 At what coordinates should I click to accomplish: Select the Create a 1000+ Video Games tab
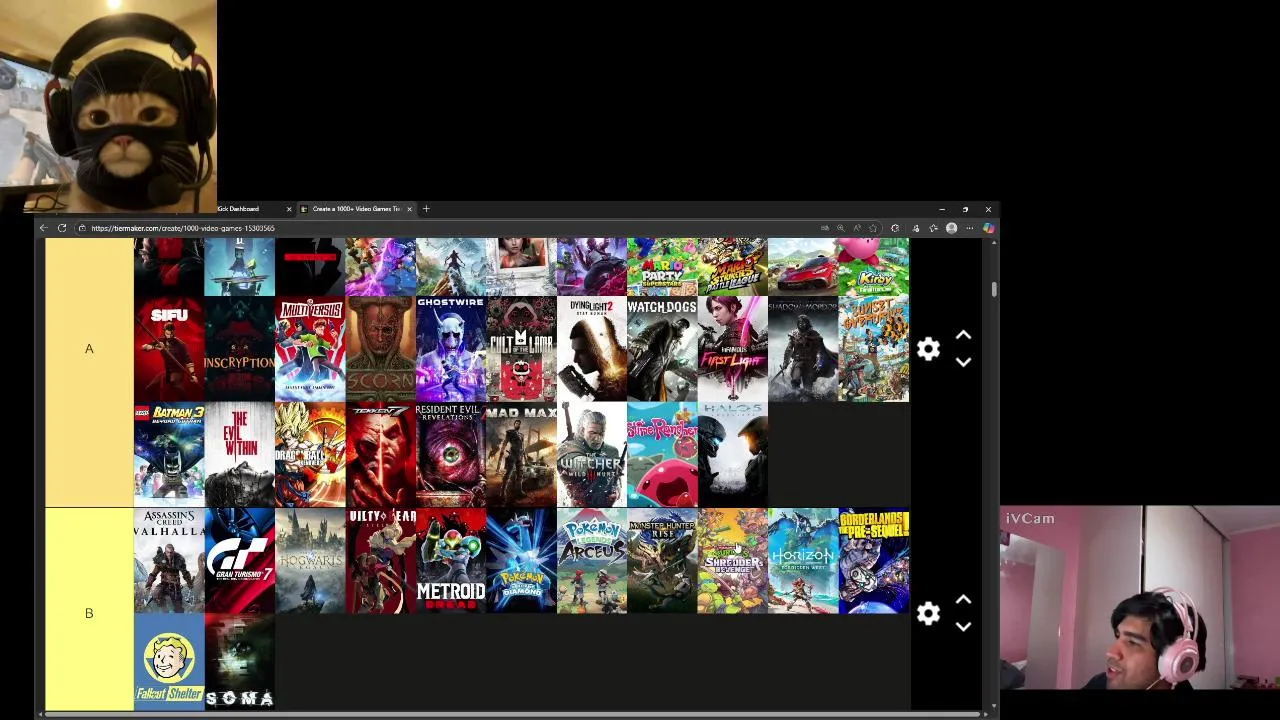point(356,209)
